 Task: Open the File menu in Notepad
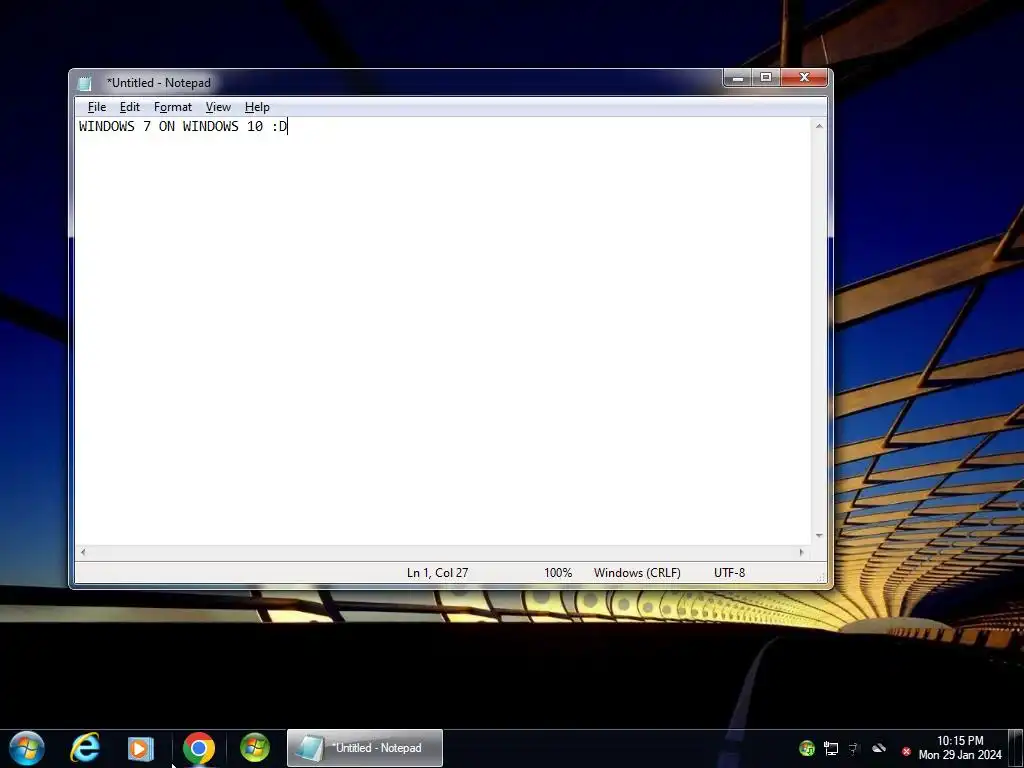coord(97,107)
